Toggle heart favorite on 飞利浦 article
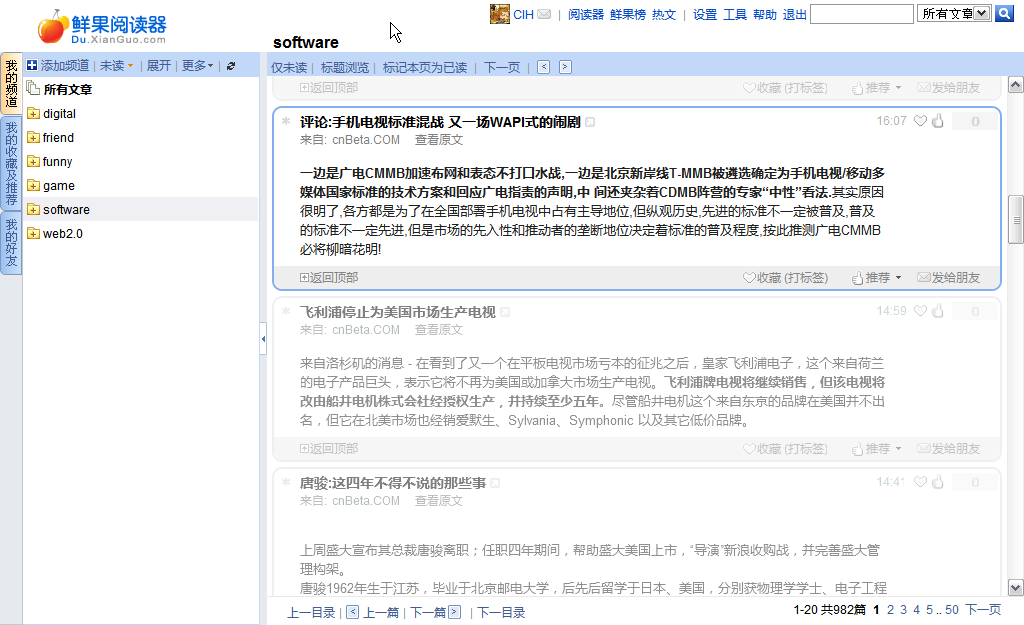The height and width of the screenshot is (625, 1024). point(919,311)
